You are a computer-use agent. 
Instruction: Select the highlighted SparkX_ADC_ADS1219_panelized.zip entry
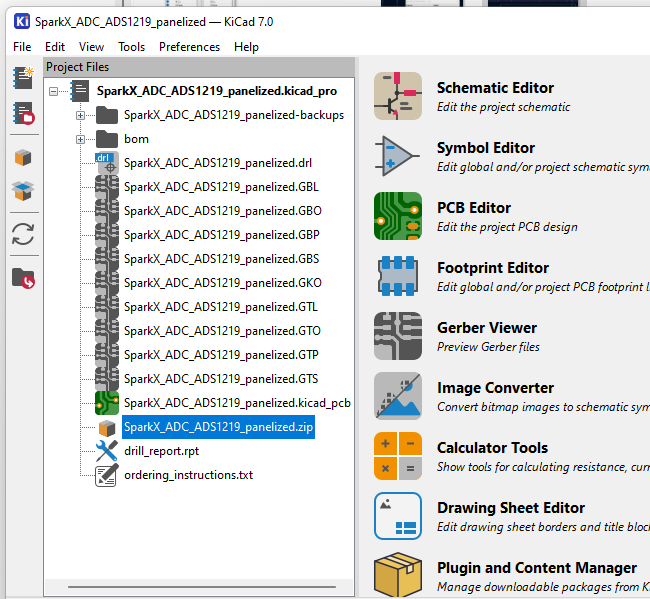pyautogui.click(x=218, y=427)
